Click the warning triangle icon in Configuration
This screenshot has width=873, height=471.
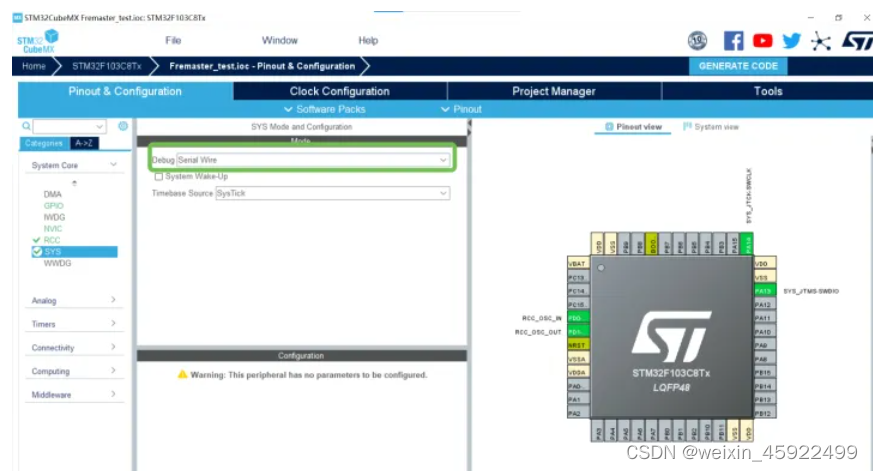click(x=183, y=374)
